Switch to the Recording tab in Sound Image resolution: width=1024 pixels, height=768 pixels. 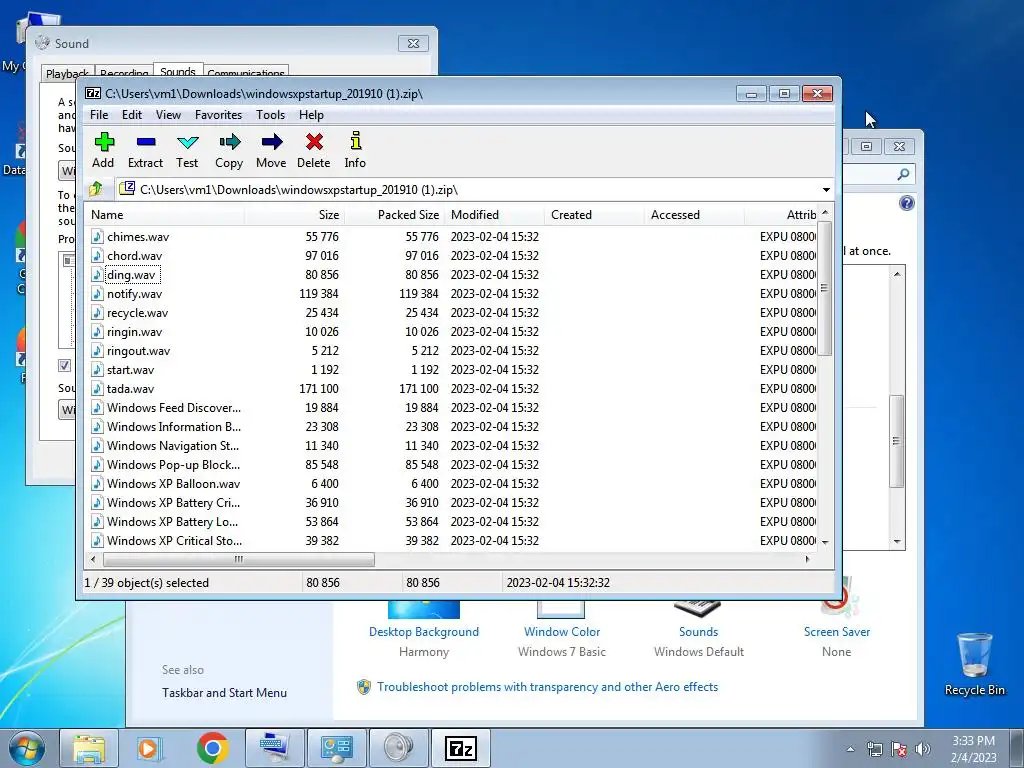point(124,74)
